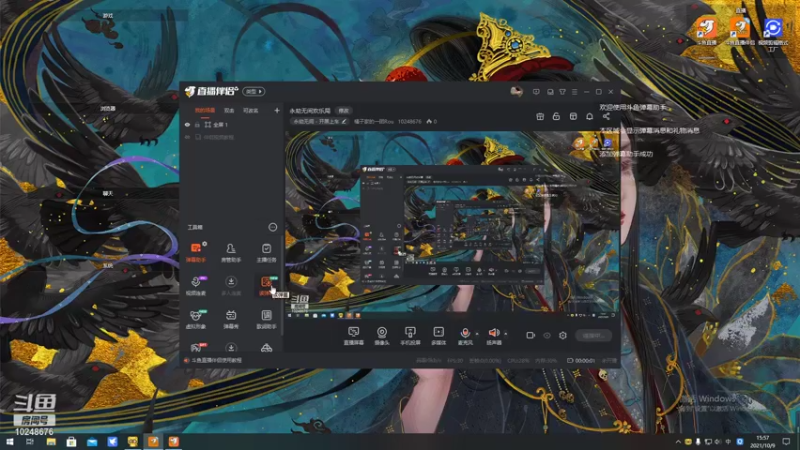Open the settings gear in bottom bar
The height and width of the screenshot is (450, 800).
[563, 335]
